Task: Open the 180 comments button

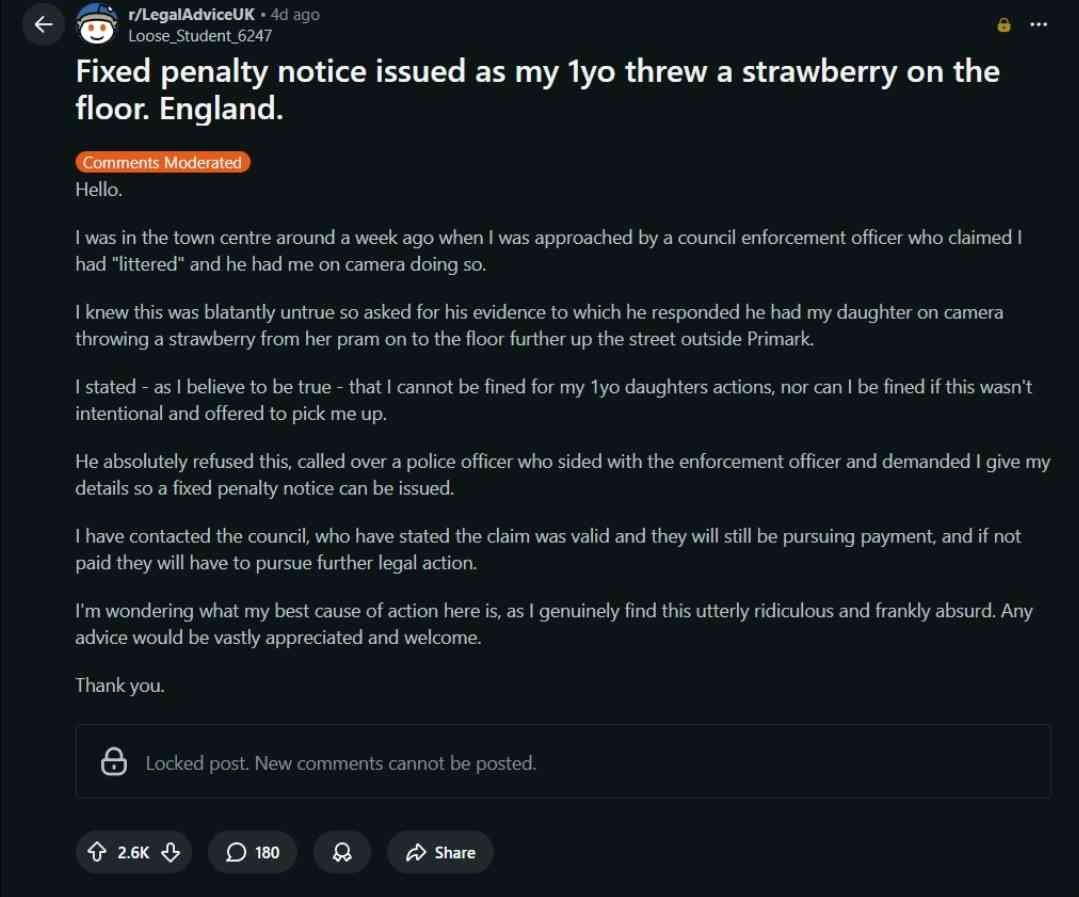Action: [x=253, y=852]
